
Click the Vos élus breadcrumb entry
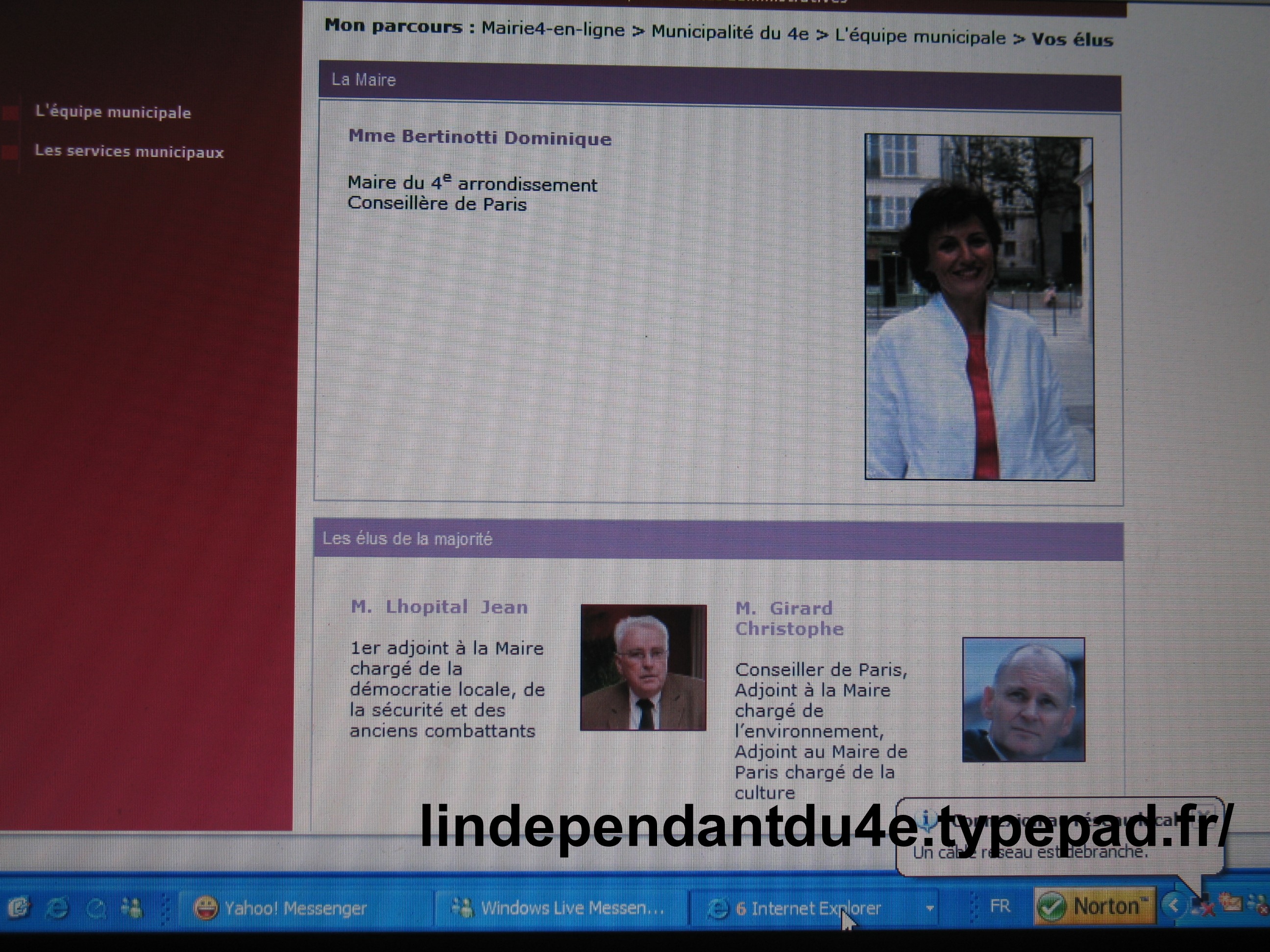1073,39
